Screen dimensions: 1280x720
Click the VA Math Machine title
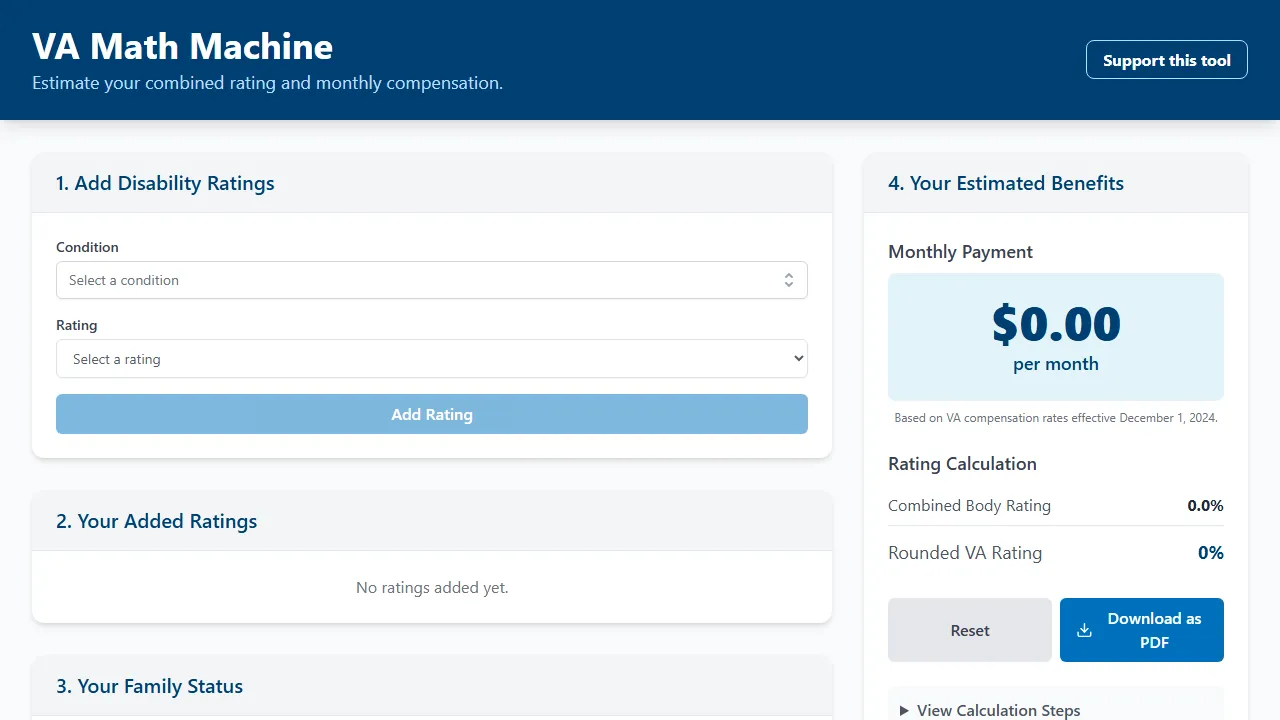183,46
